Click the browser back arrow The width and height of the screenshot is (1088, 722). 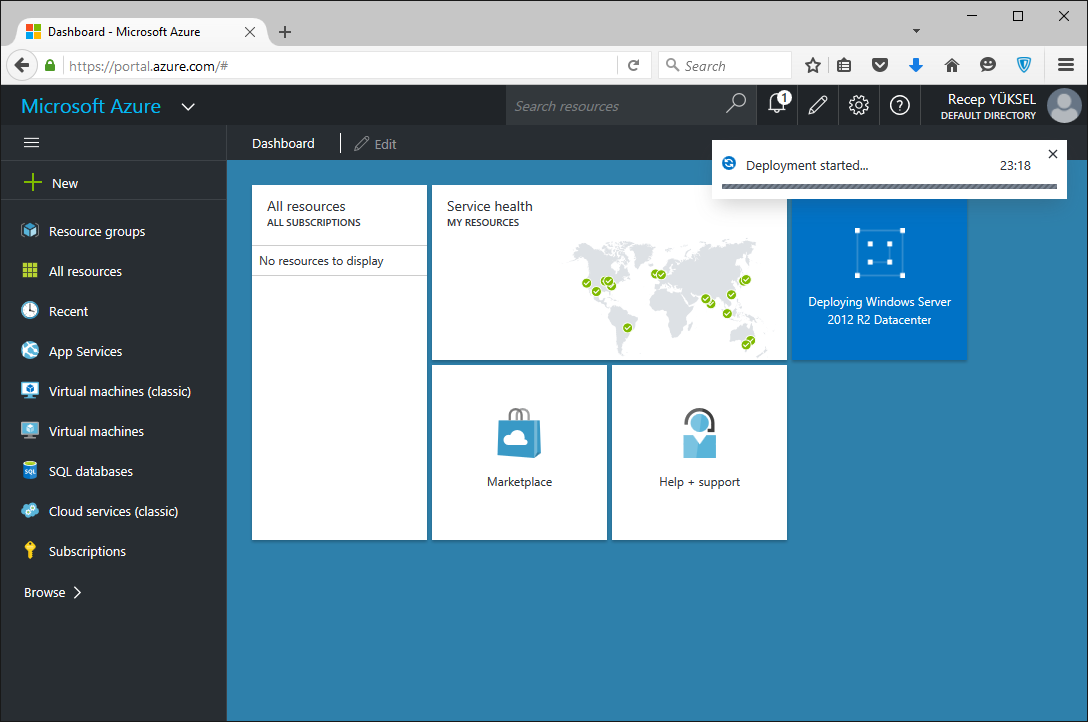pyautogui.click(x=22, y=65)
